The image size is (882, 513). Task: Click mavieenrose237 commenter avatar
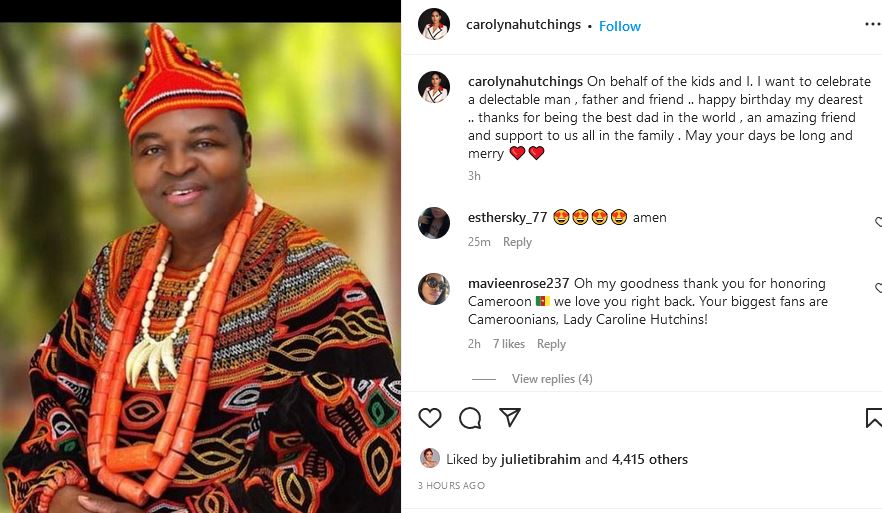(x=434, y=289)
